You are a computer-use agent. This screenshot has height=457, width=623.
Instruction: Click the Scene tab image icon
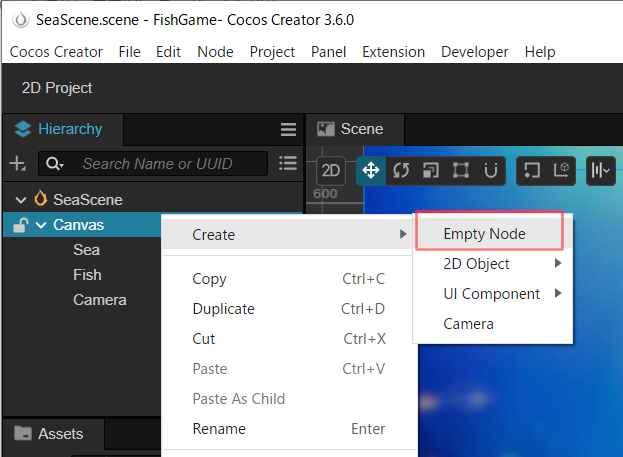(x=325, y=129)
